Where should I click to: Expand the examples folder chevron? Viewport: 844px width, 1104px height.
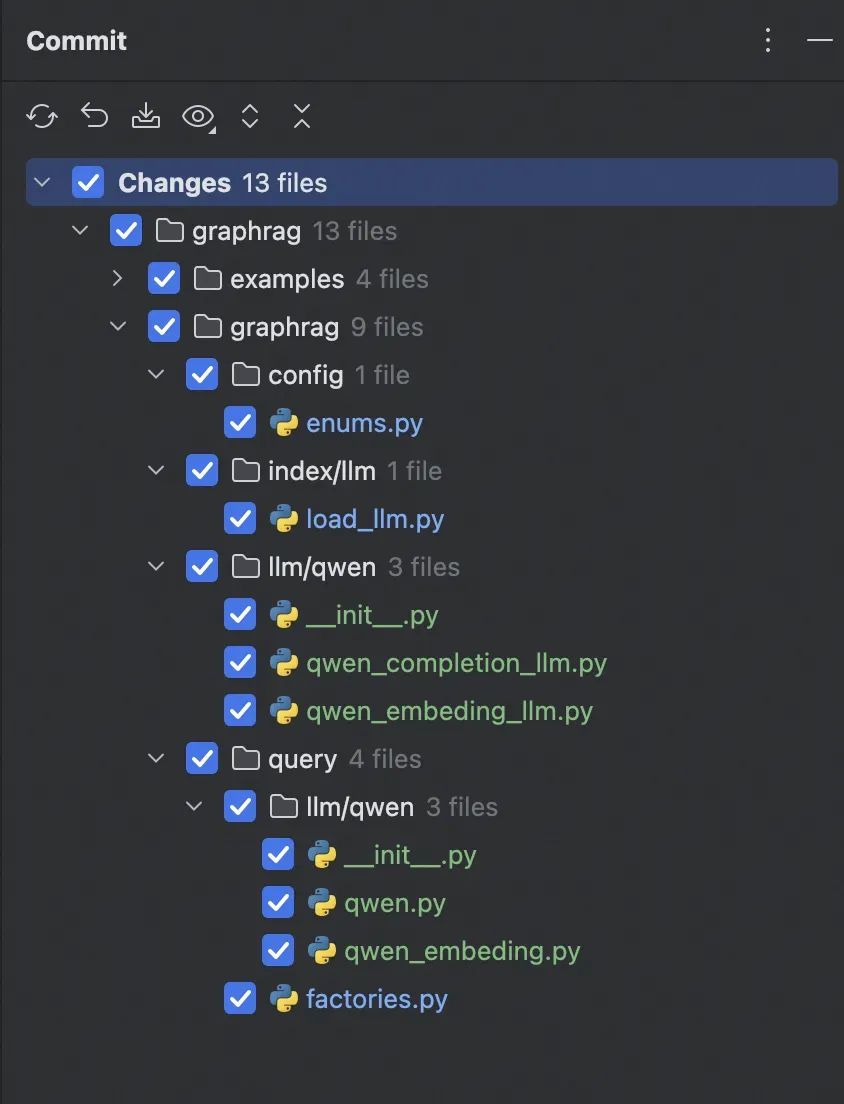118,278
